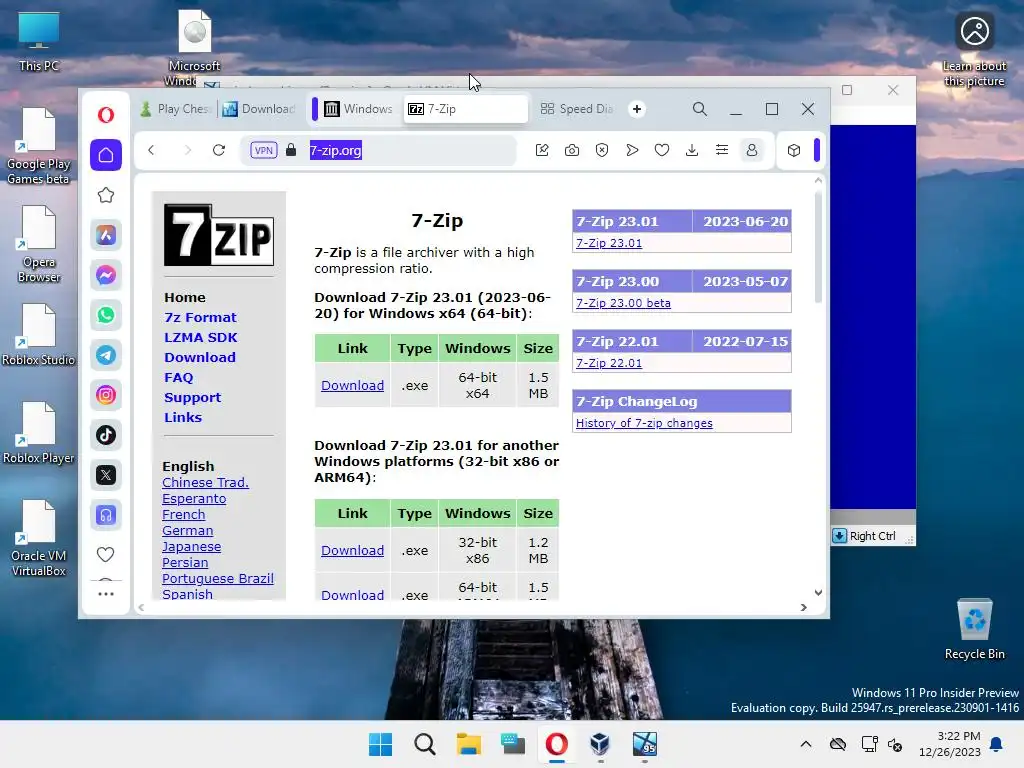
Task: Open the extensions cube icon
Action: coord(794,150)
